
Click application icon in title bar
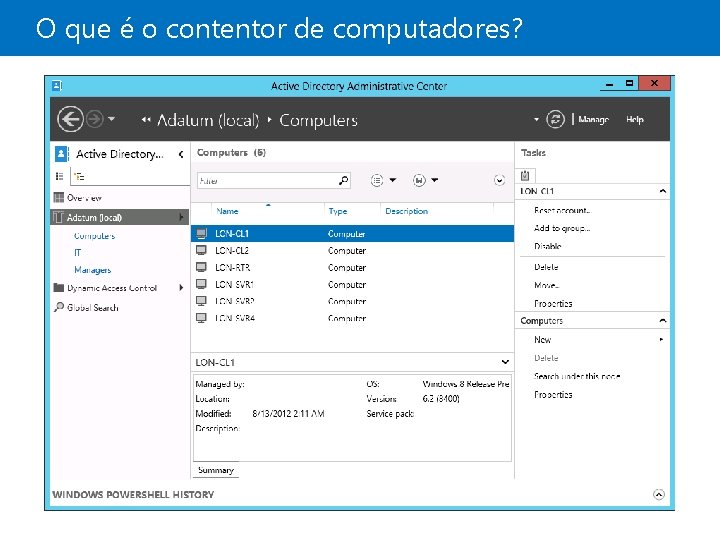pyautogui.click(x=57, y=86)
